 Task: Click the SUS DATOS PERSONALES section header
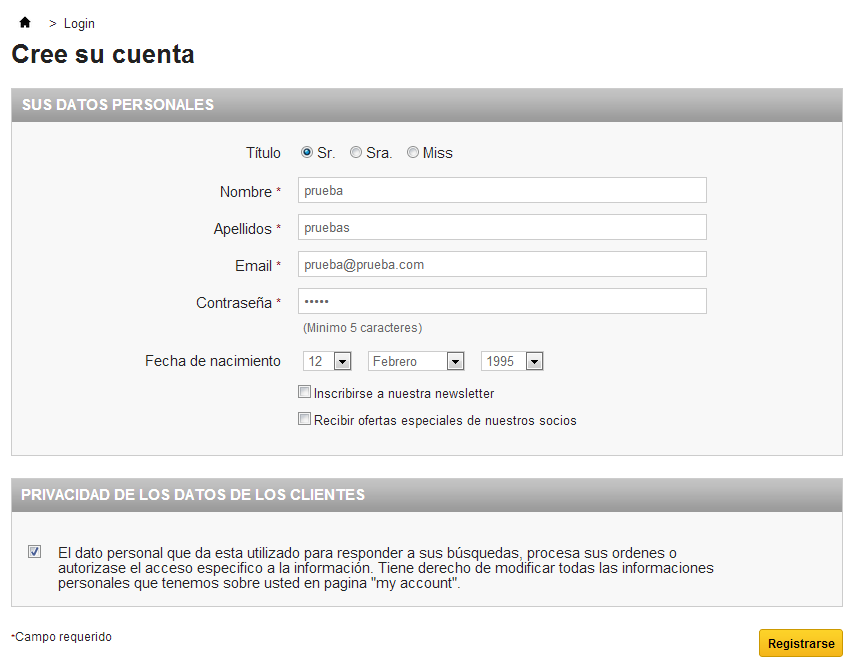point(427,105)
